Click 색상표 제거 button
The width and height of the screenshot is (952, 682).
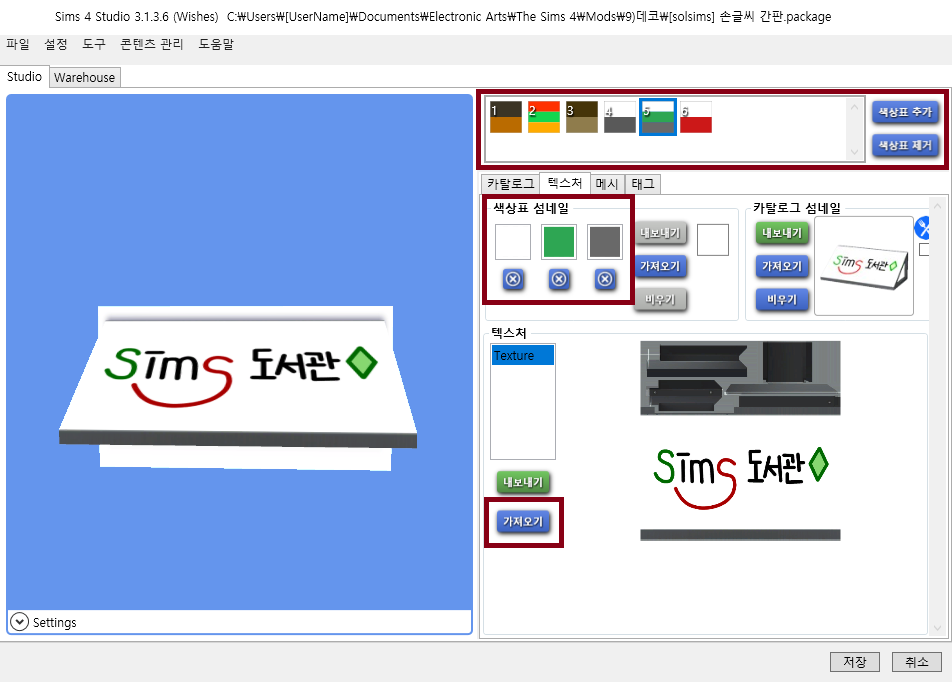click(905, 145)
